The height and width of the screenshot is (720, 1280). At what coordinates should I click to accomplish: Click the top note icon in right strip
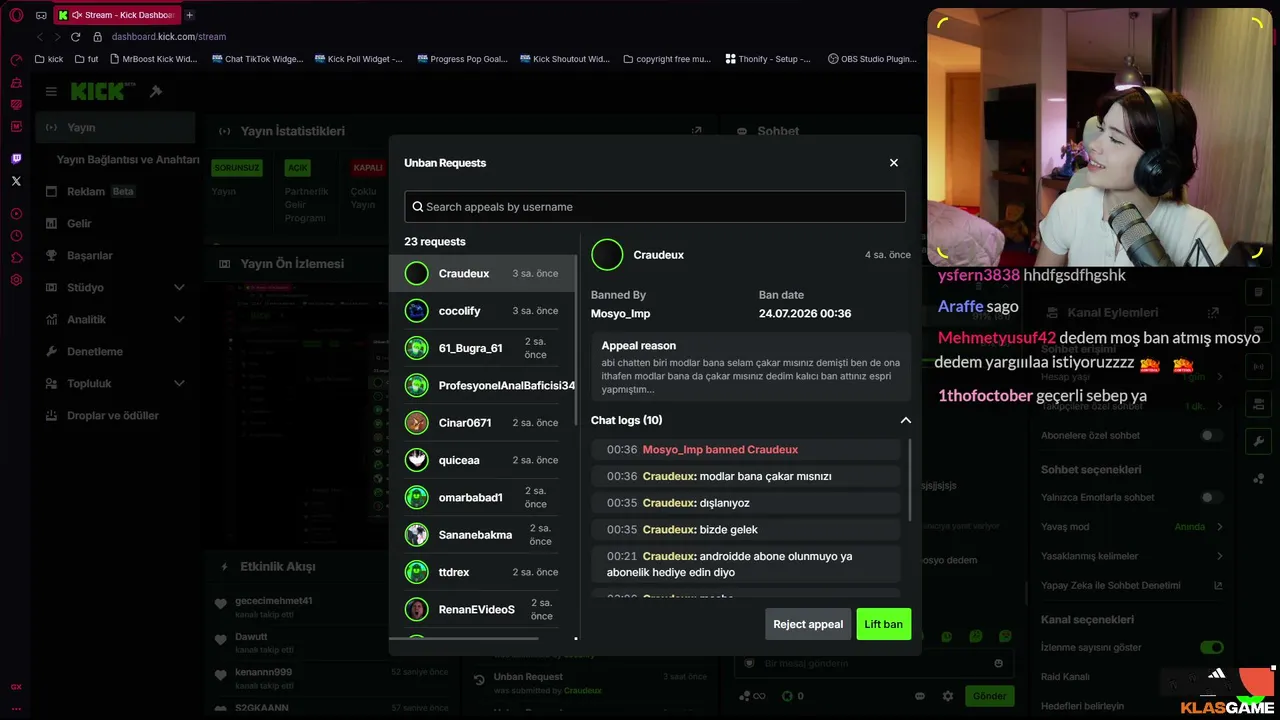click(x=1258, y=292)
